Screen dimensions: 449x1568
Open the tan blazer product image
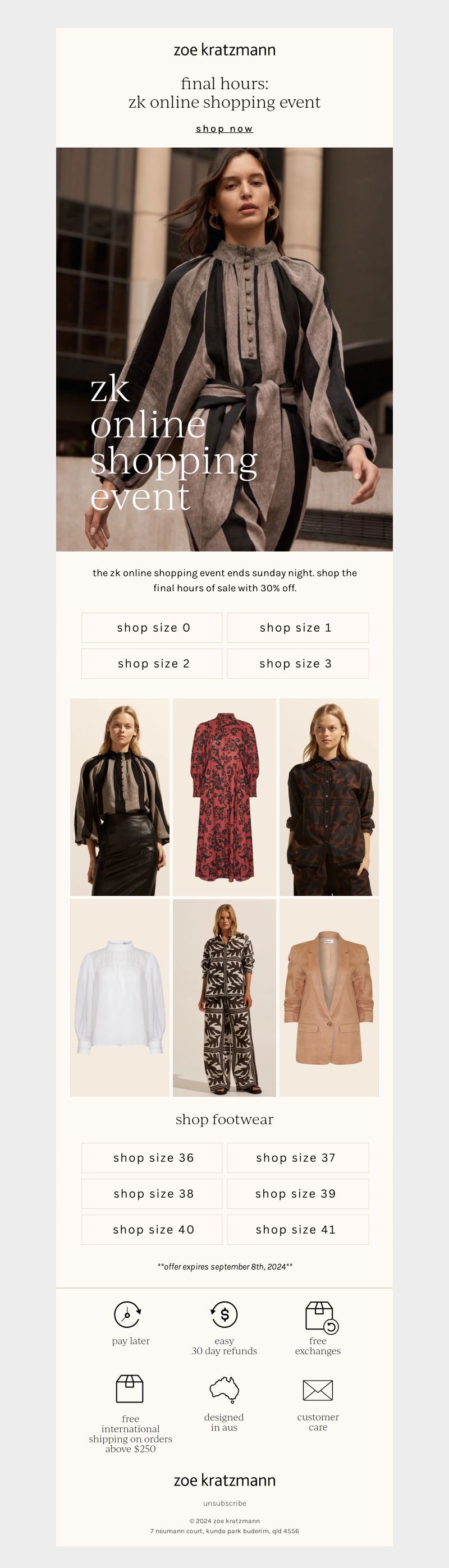[329, 997]
